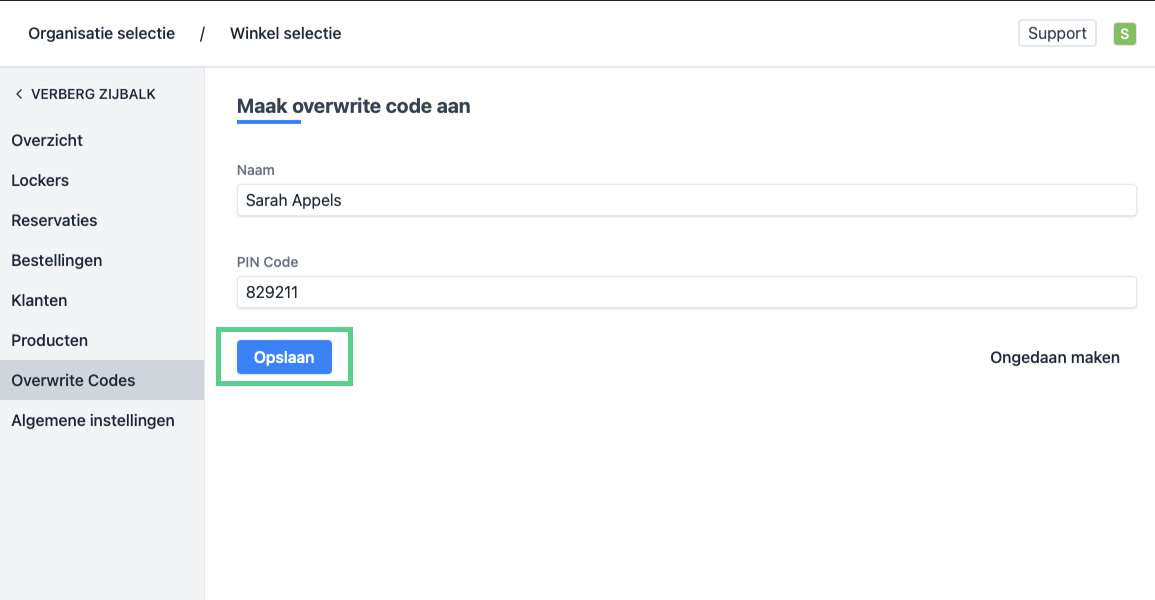Viewport: 1155px width, 600px height.
Task: Go to Overzicht in the sidebar
Action: 47,140
